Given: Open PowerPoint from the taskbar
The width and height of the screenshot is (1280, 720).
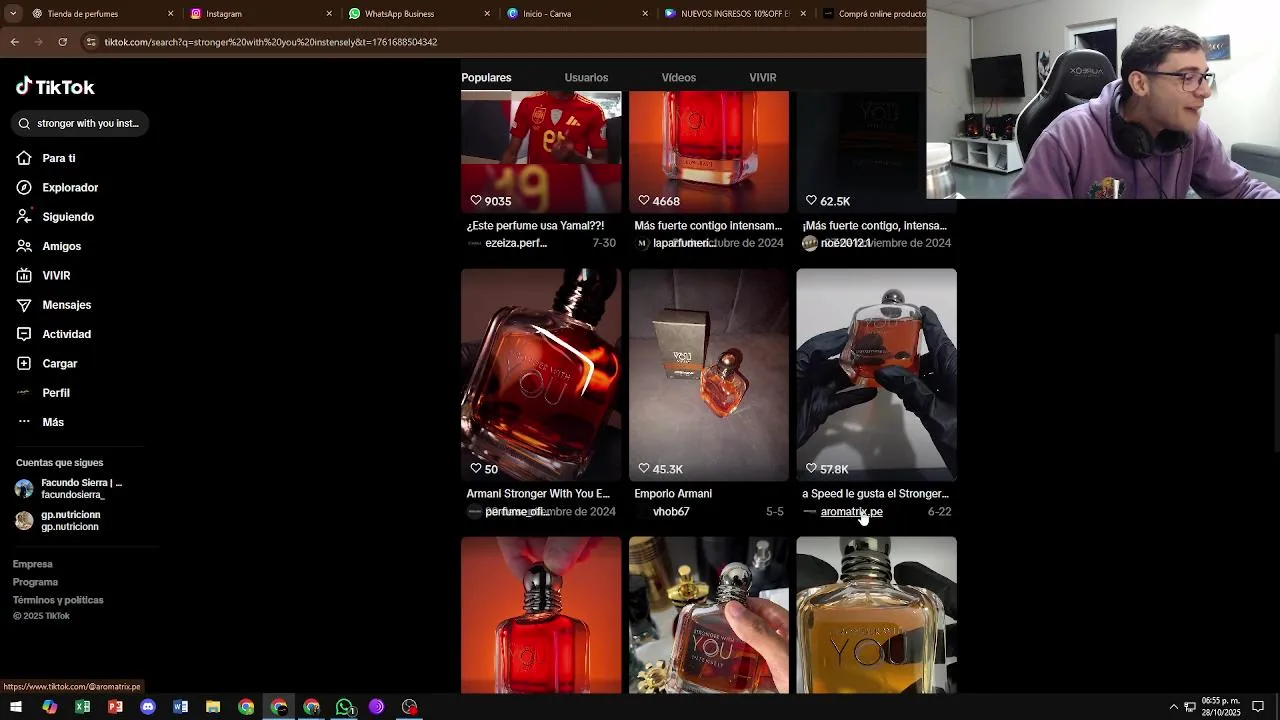Looking at the screenshot, I should (x=115, y=707).
